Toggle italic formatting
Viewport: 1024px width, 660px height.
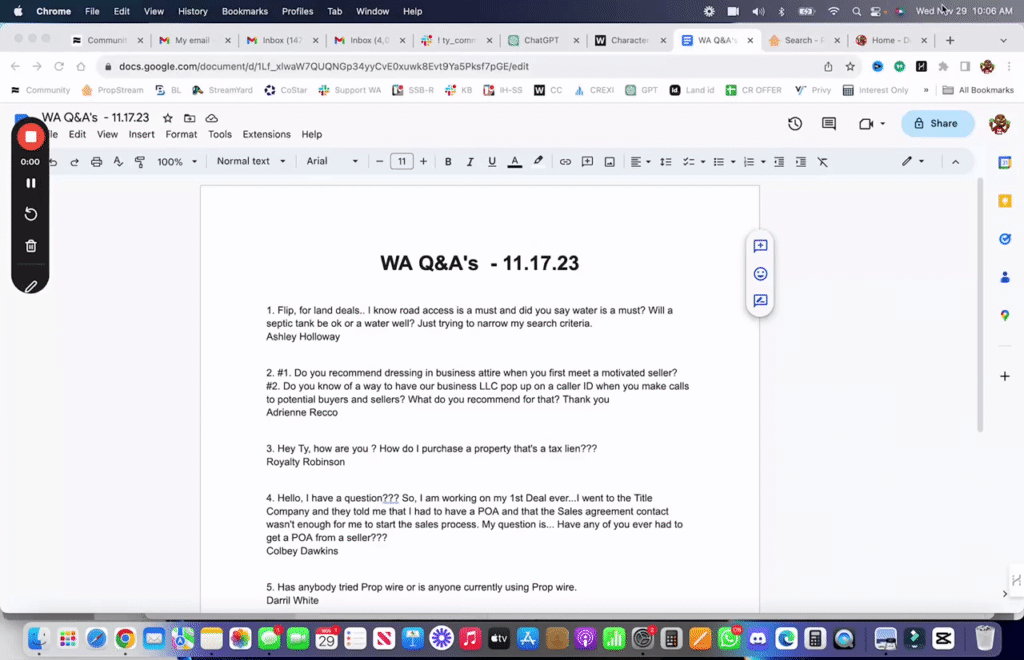click(469, 161)
